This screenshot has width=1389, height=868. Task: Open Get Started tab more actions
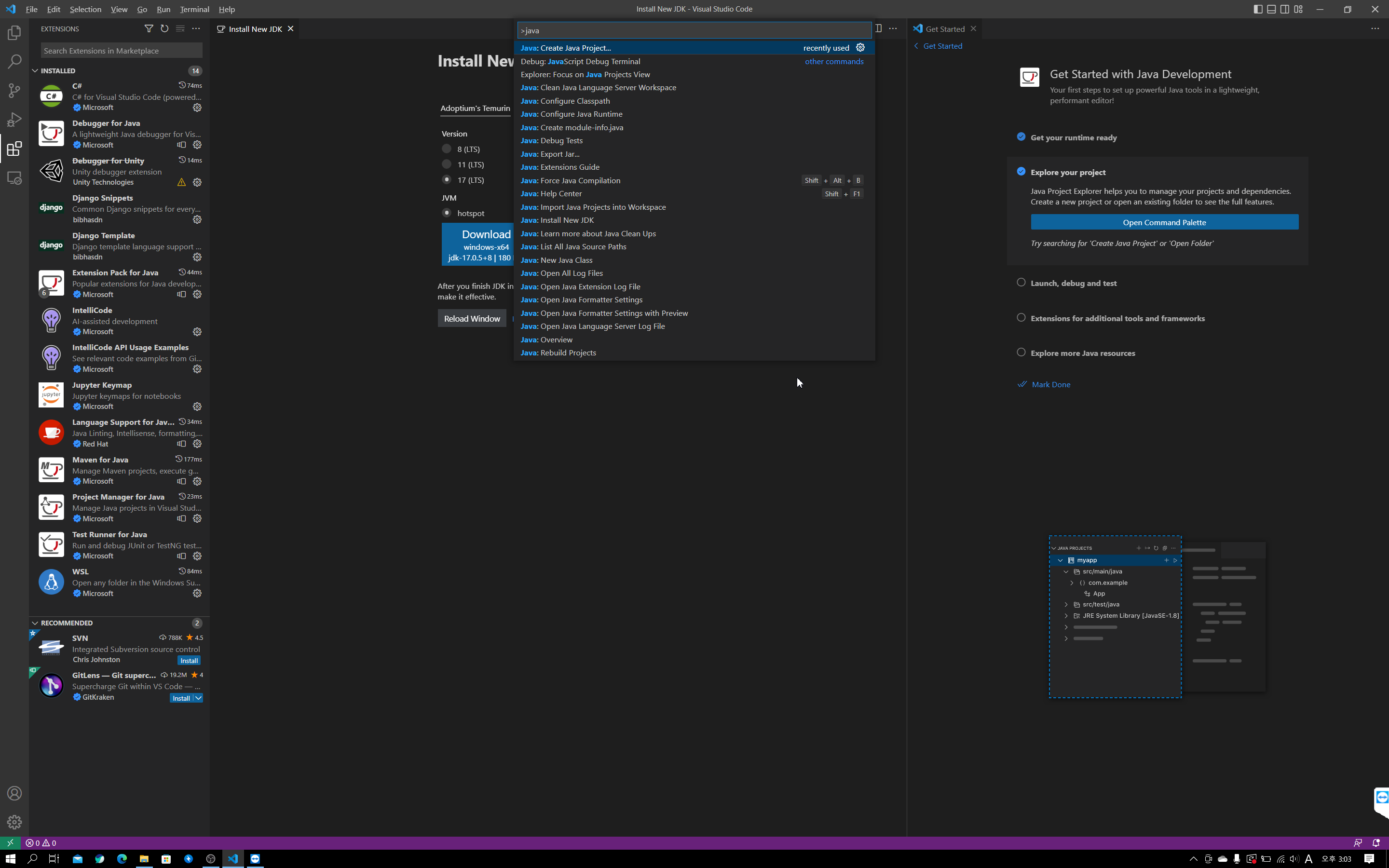point(1375,29)
